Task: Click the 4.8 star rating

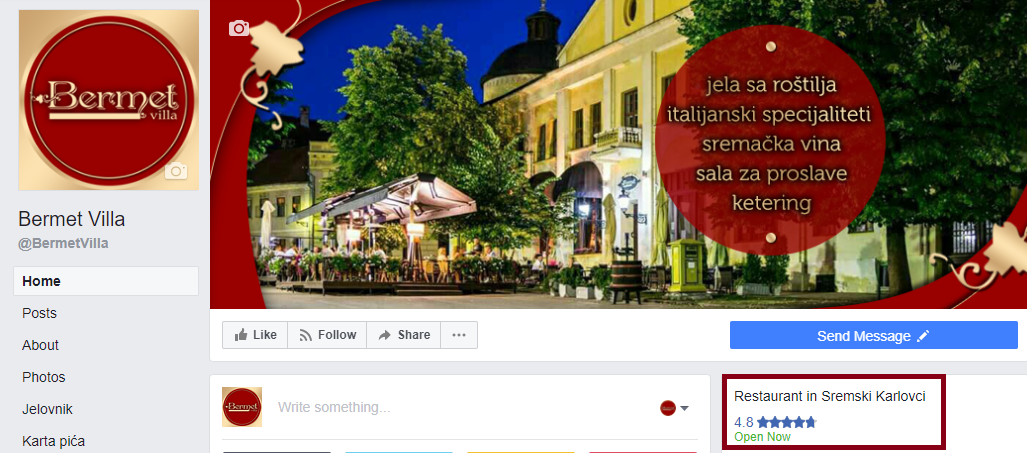Action: [775, 422]
